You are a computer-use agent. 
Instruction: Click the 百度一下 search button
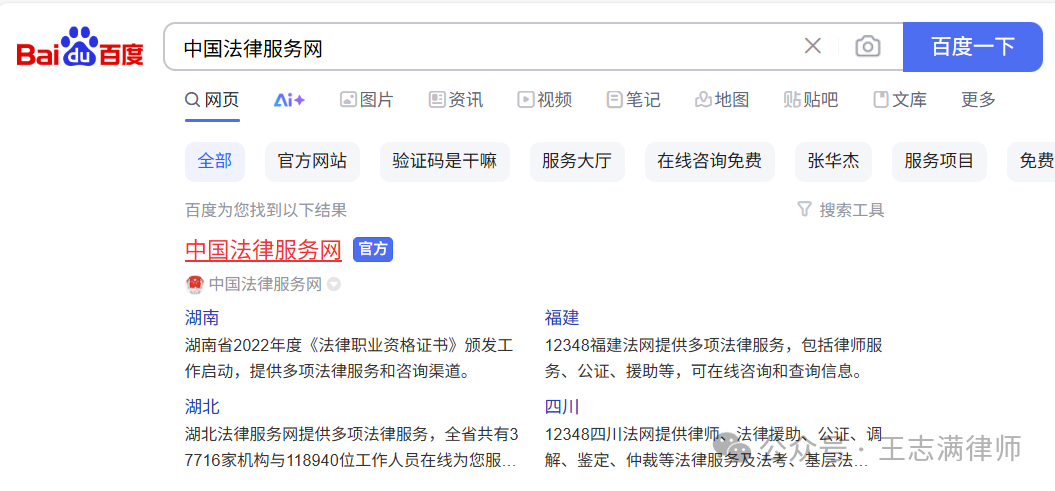click(x=972, y=47)
